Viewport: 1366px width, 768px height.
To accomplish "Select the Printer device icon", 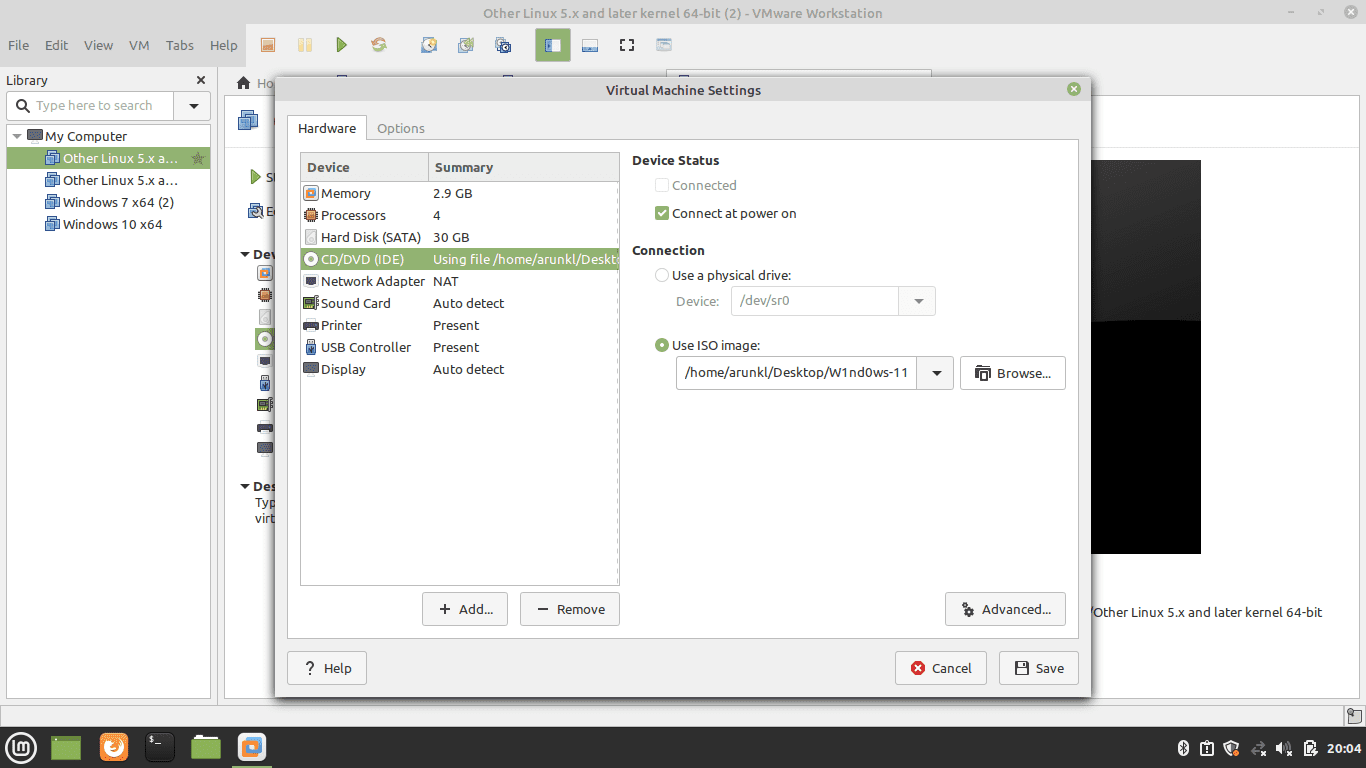I will point(311,325).
